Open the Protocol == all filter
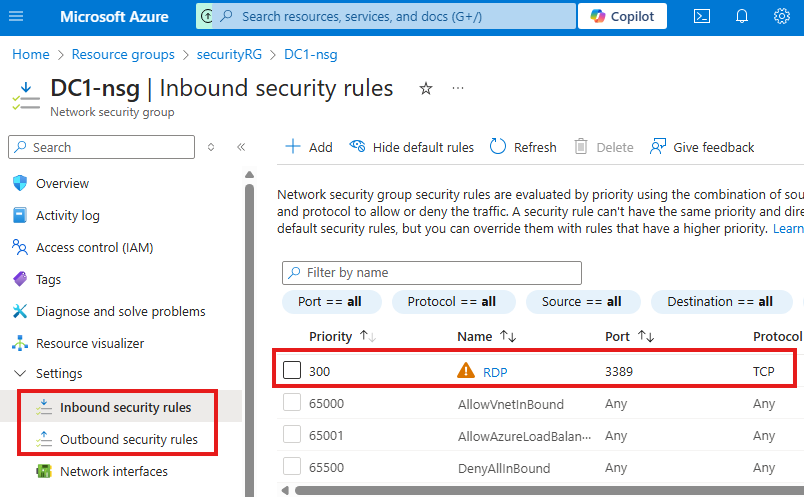The image size is (804, 497). click(453, 302)
